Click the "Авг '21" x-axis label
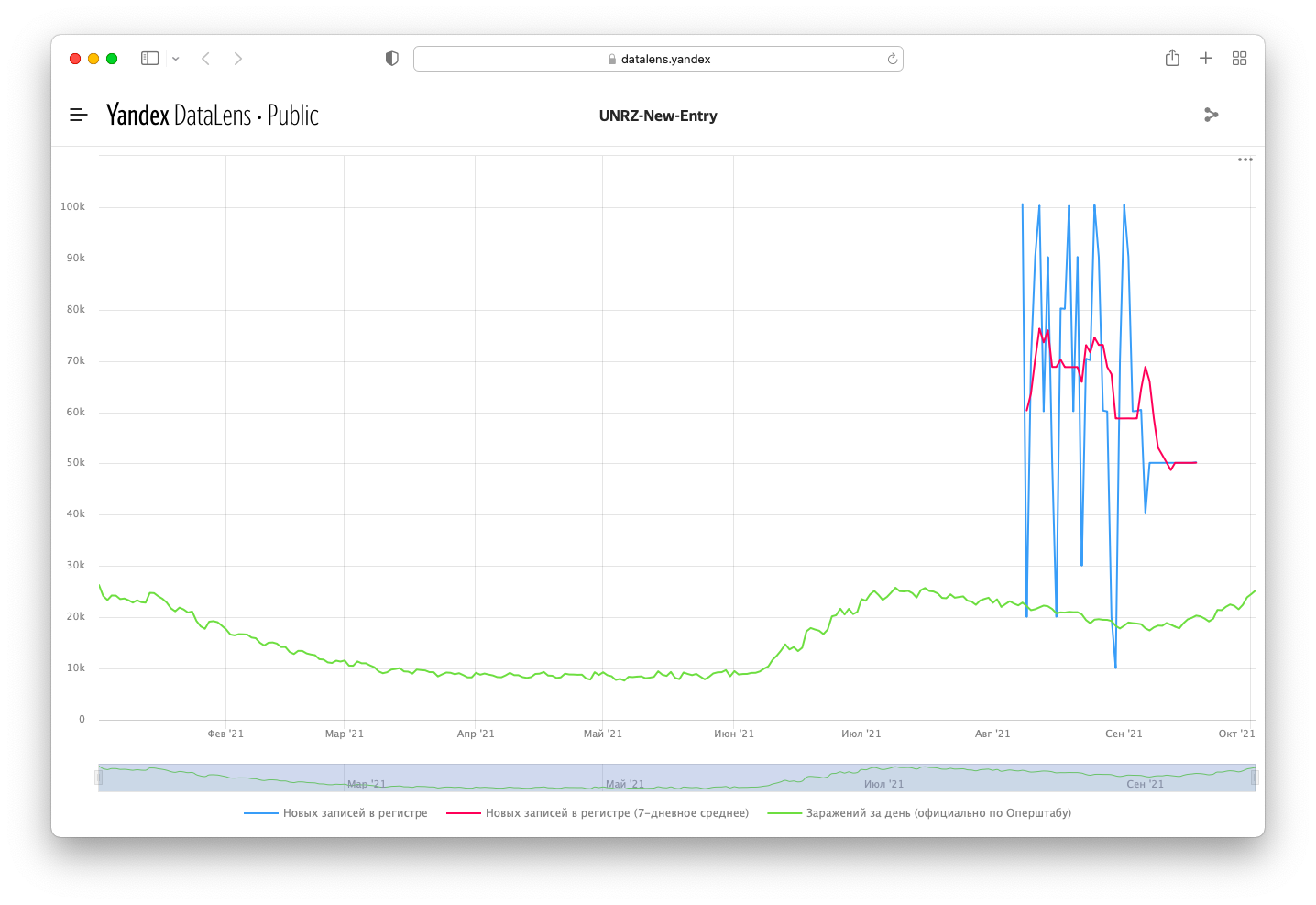 tap(992, 734)
